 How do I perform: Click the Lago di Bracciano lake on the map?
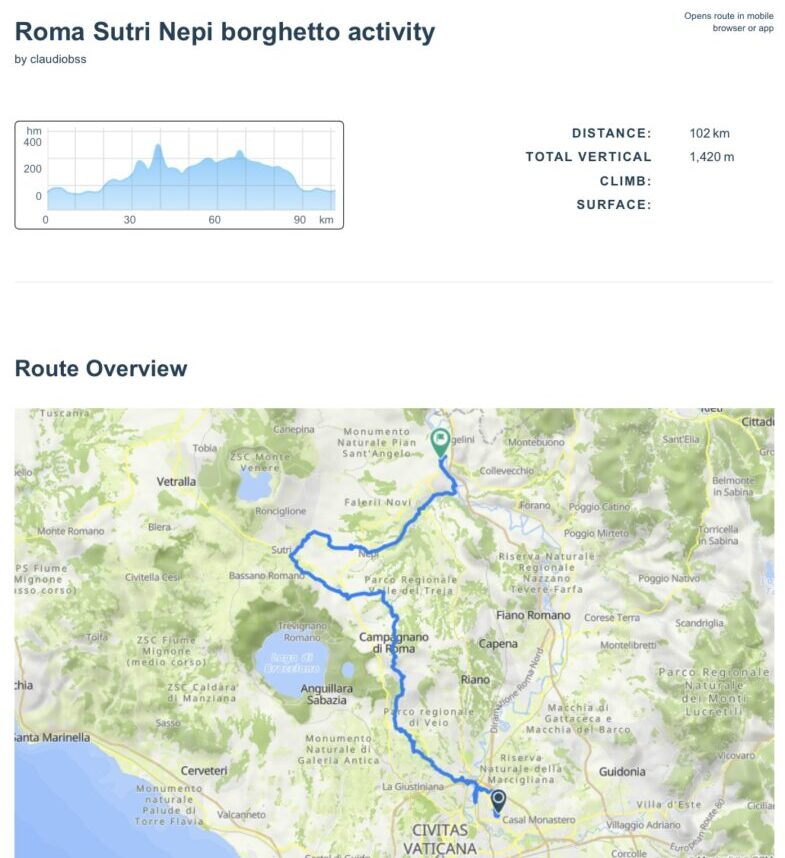(x=288, y=661)
